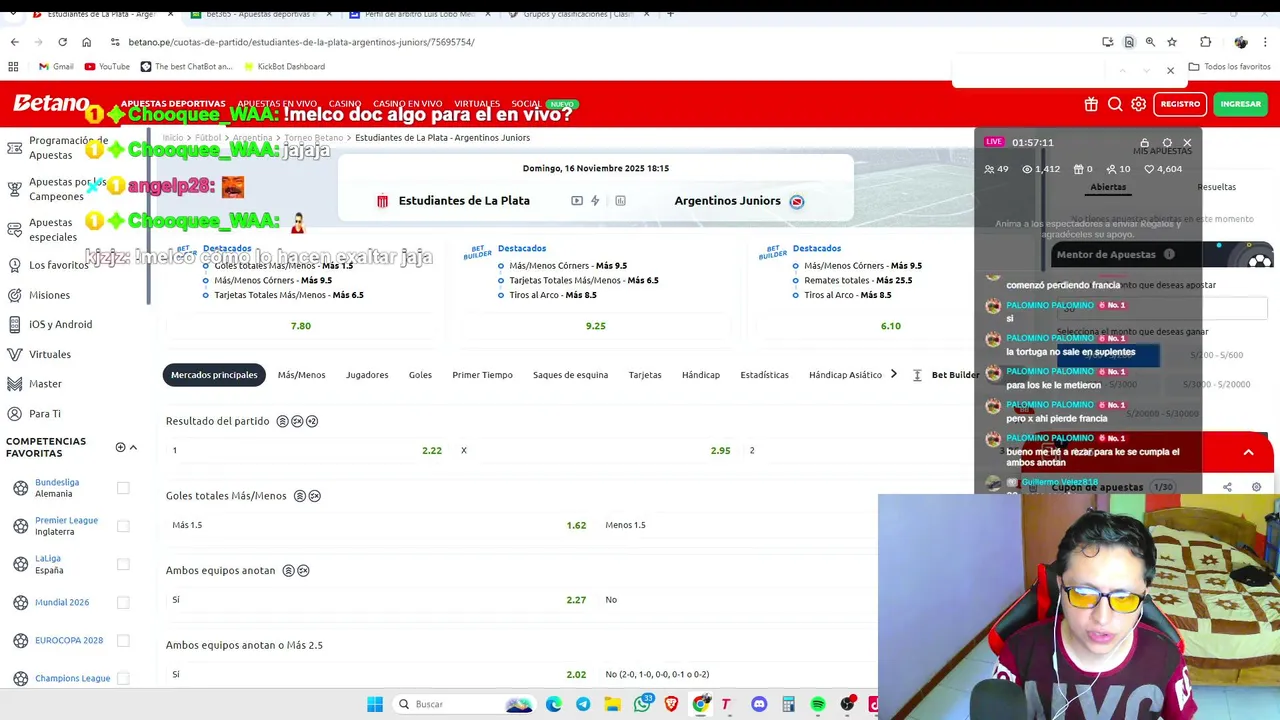
Task: Open the Windows Start menu
Action: coord(375,704)
